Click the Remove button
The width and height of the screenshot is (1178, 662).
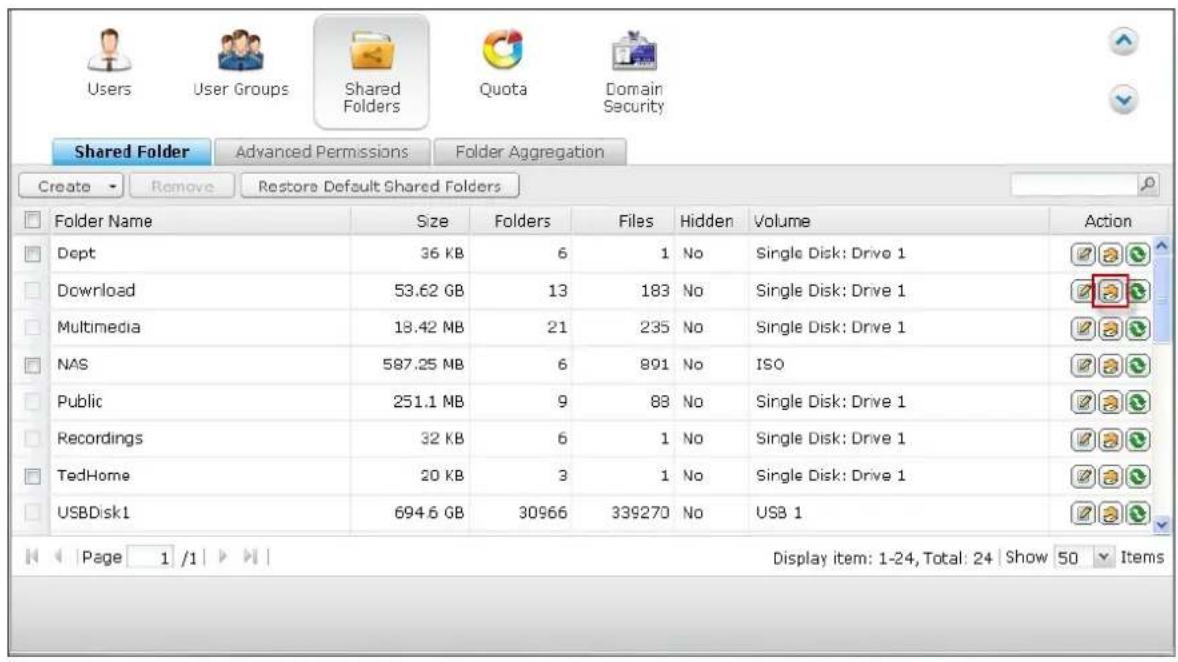coord(182,186)
